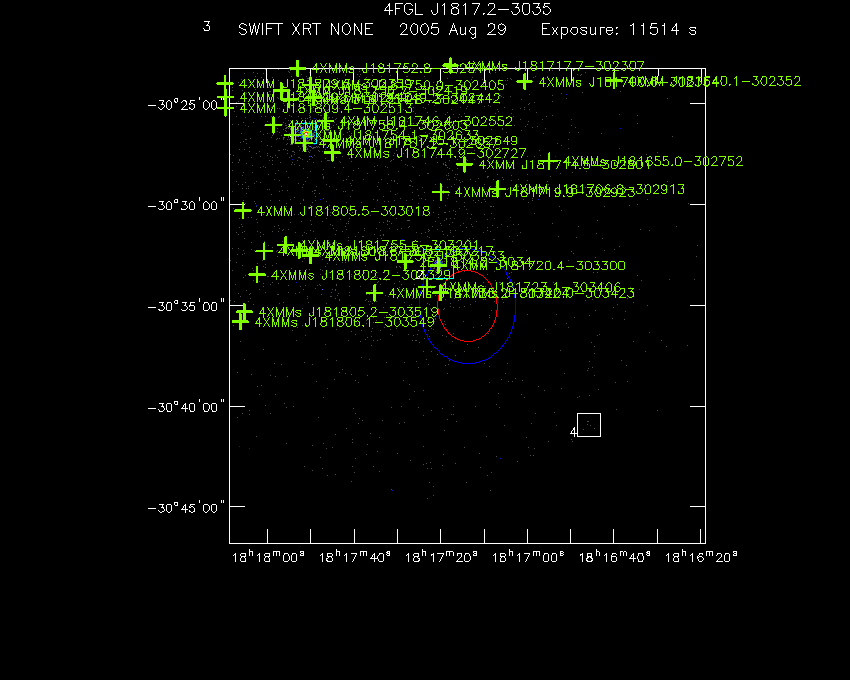This screenshot has width=850, height=680.
Task: Click the cross marker for 4XMM J181805.5-303018
Action: (243, 210)
